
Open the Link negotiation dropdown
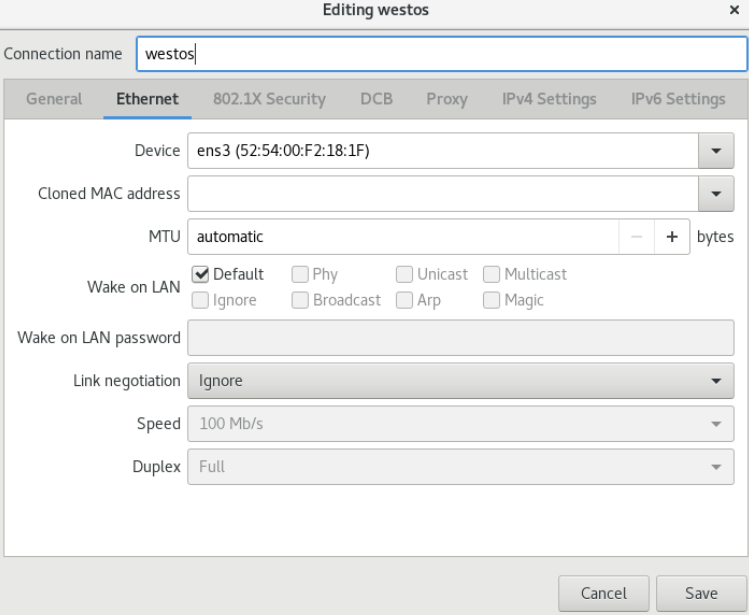click(460, 381)
